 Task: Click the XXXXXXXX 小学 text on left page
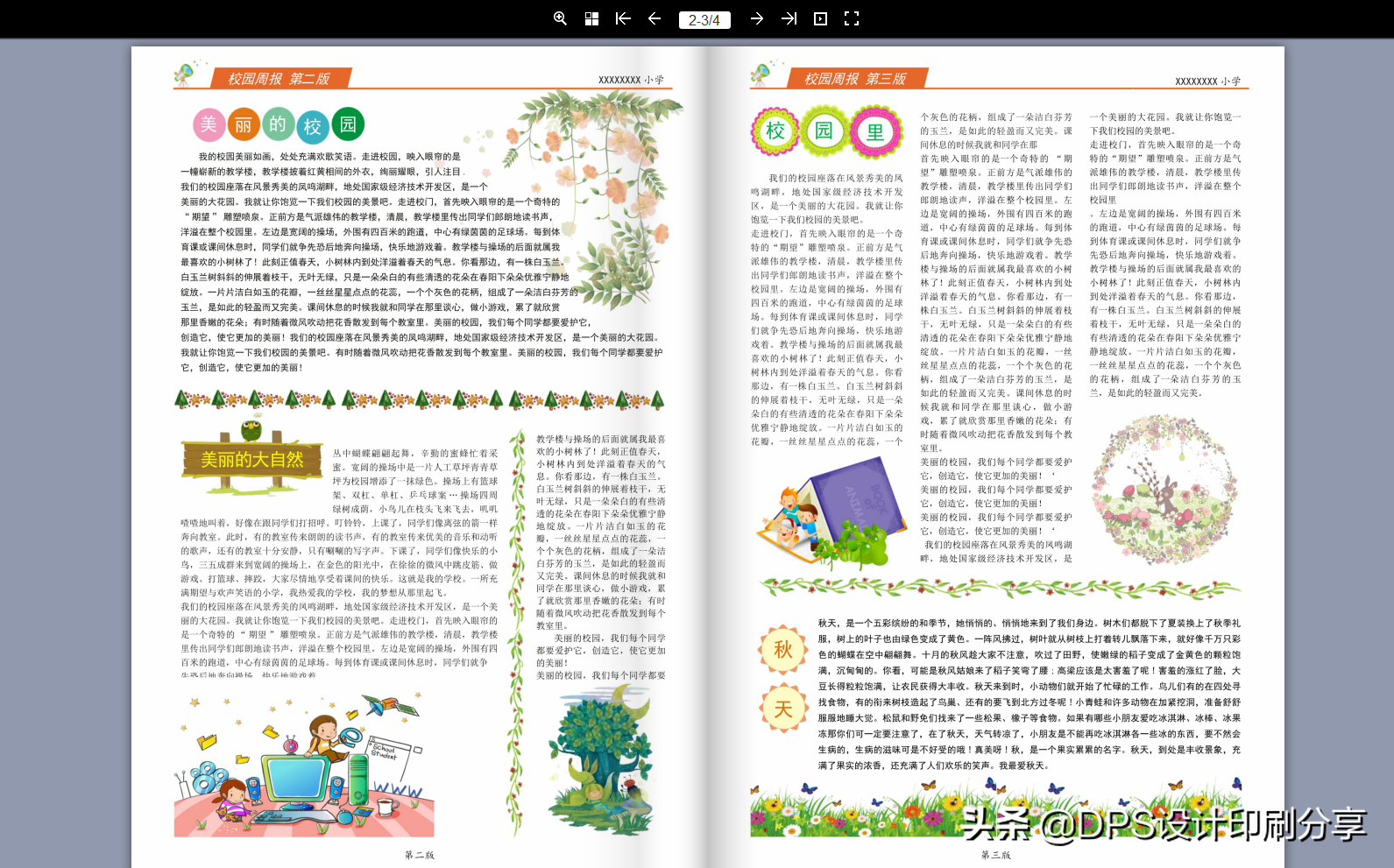tap(631, 80)
